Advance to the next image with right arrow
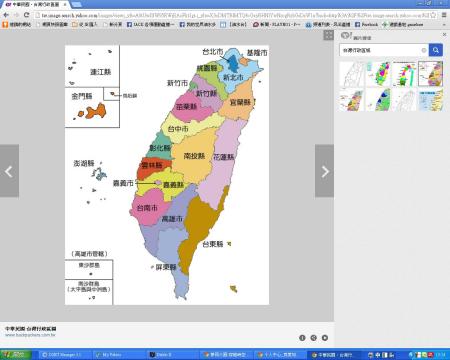The width and height of the screenshot is (450, 360). click(324, 171)
